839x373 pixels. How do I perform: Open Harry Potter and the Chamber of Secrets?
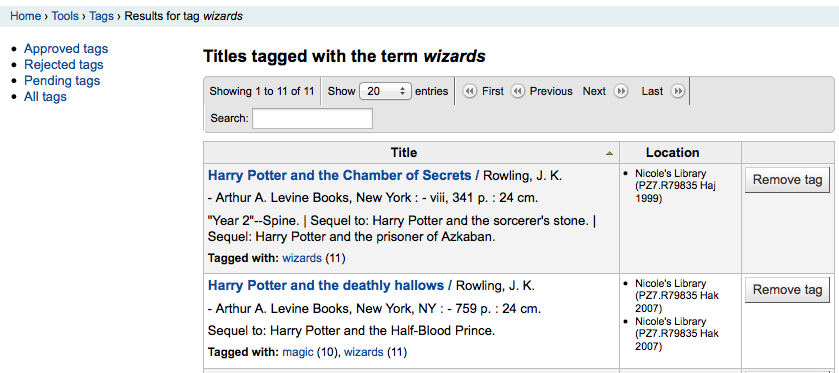(340, 176)
